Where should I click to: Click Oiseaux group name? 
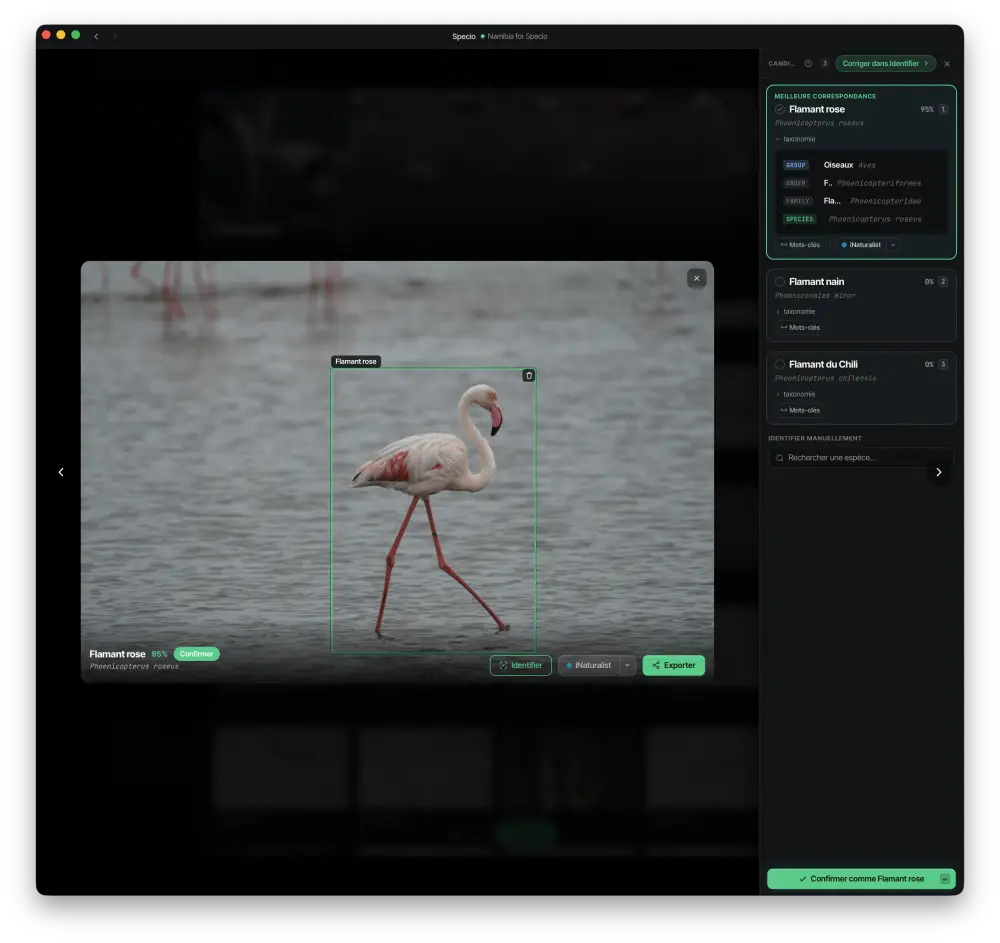[838, 164]
